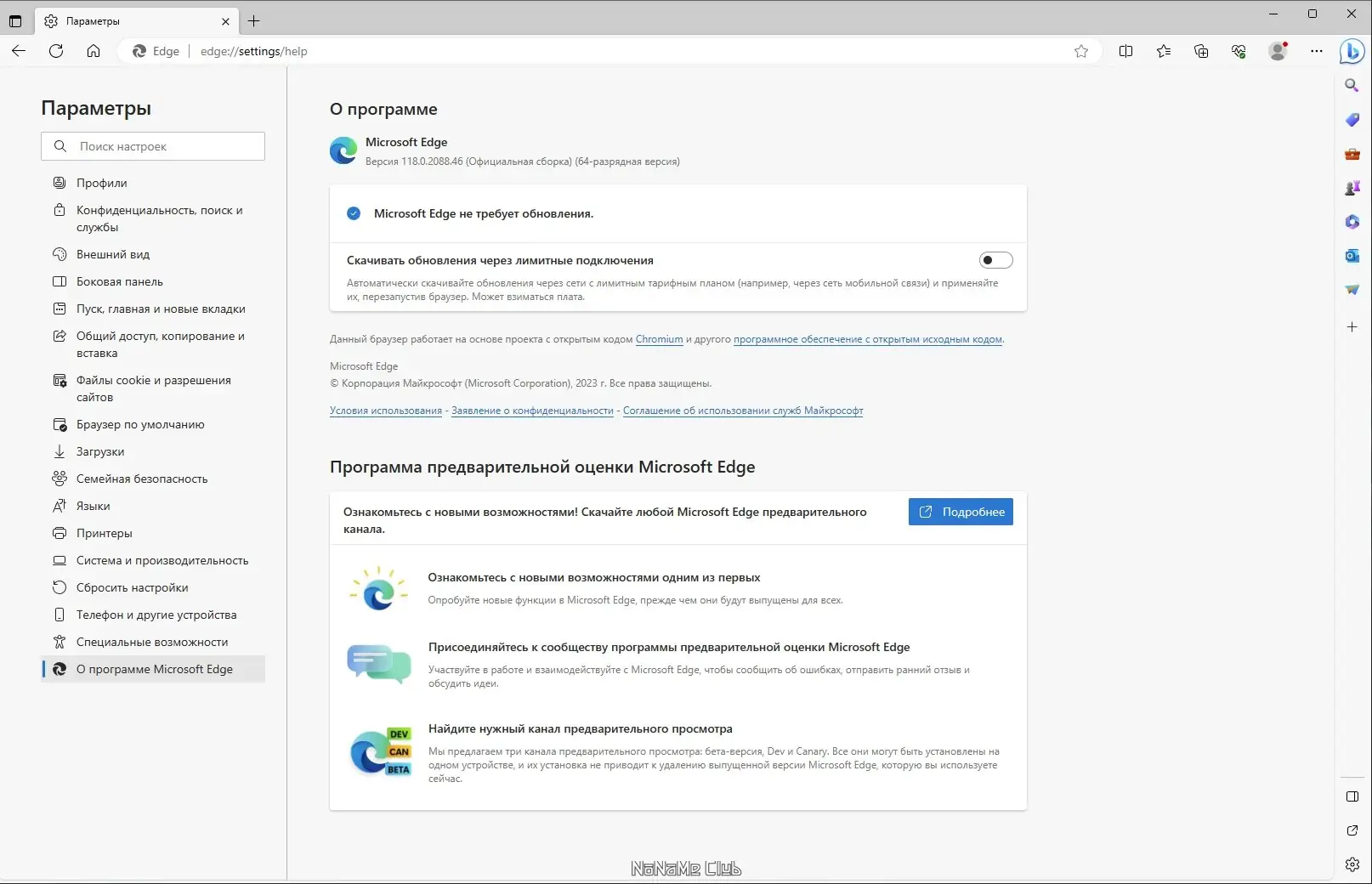Click Ознакомьтесь с новыми возможностями одним из первых
Viewport: 1372px width, 884px height.
pos(594,577)
